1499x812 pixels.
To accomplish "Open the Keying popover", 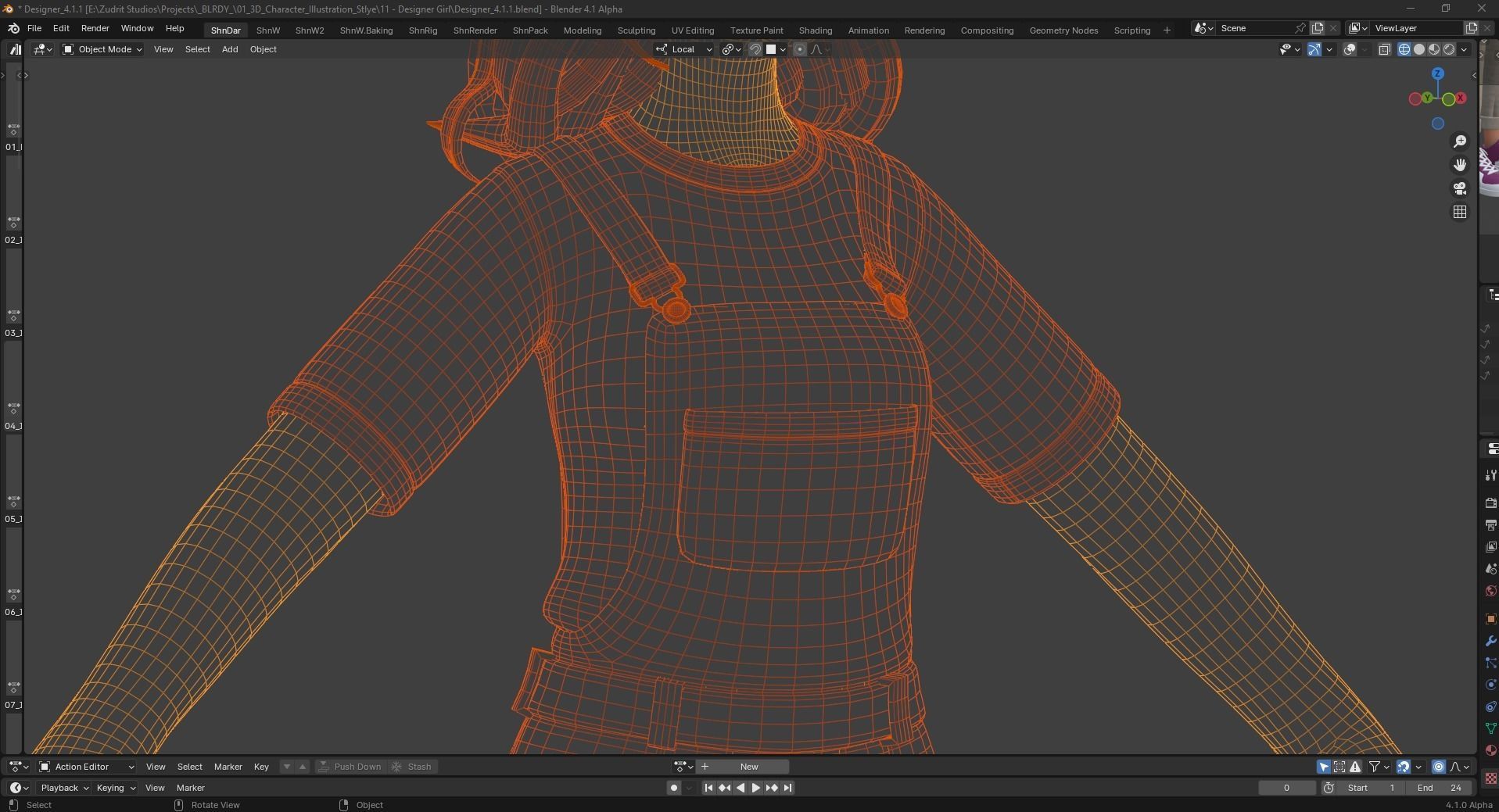I will click(x=115, y=788).
